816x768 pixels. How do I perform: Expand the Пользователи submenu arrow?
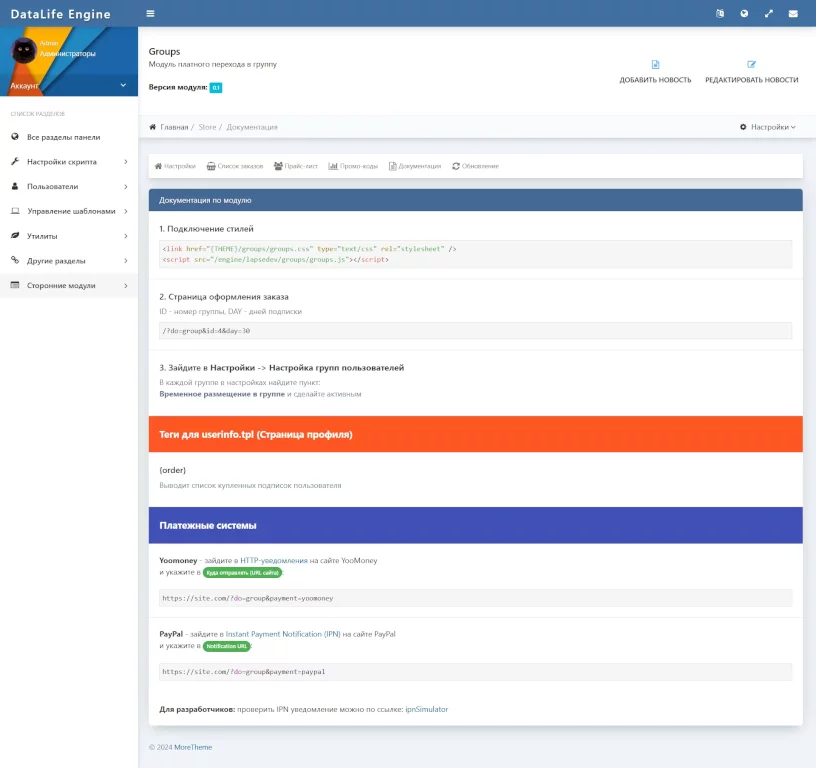126,186
